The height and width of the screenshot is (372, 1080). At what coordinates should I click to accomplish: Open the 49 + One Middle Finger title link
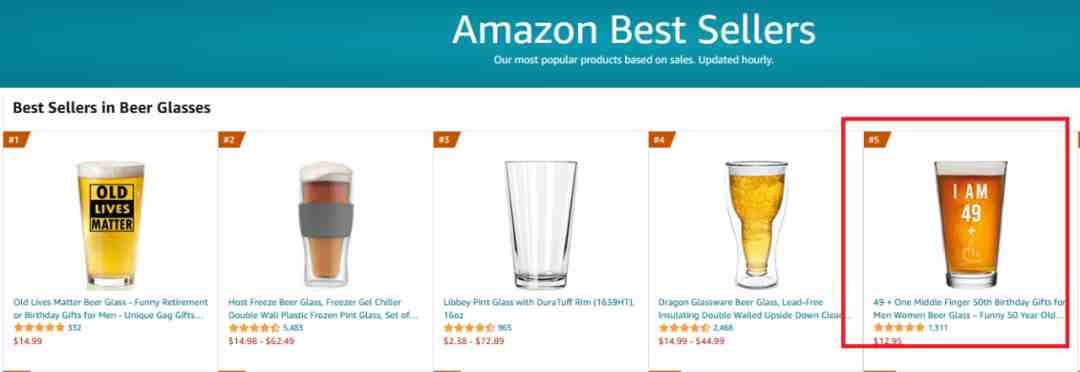pyautogui.click(x=969, y=309)
